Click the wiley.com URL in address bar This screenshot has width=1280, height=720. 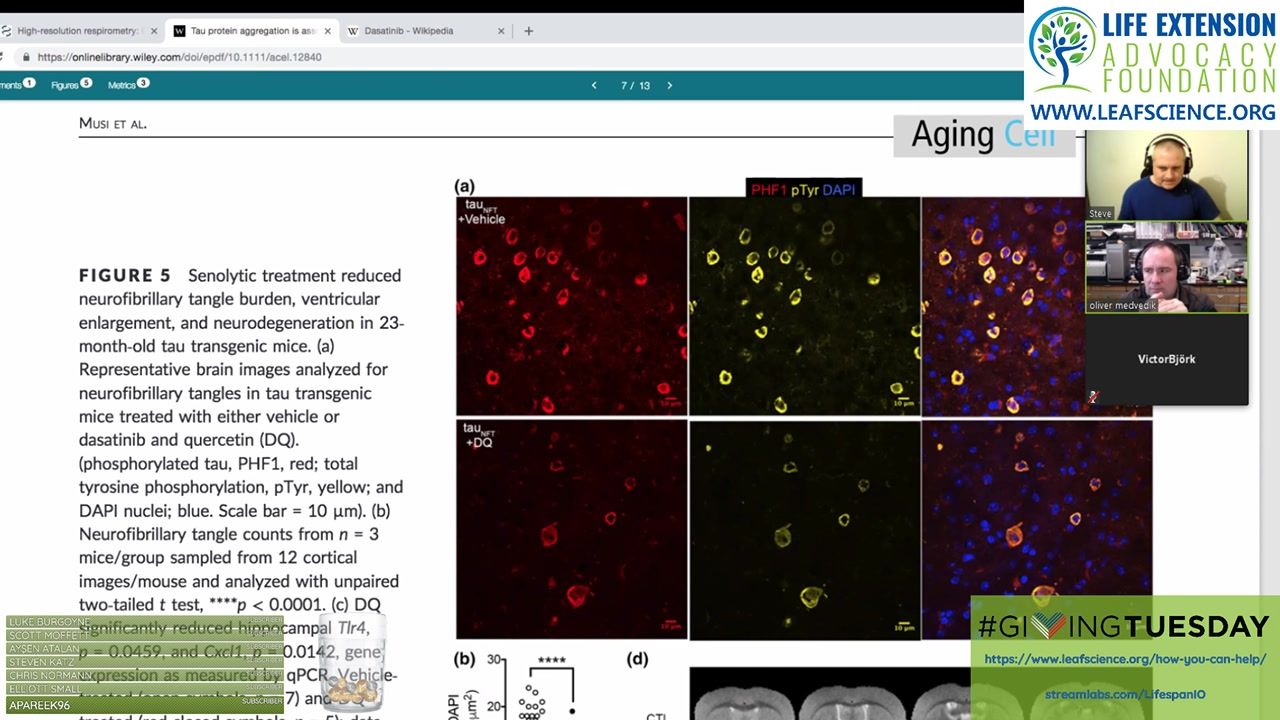coord(179,58)
